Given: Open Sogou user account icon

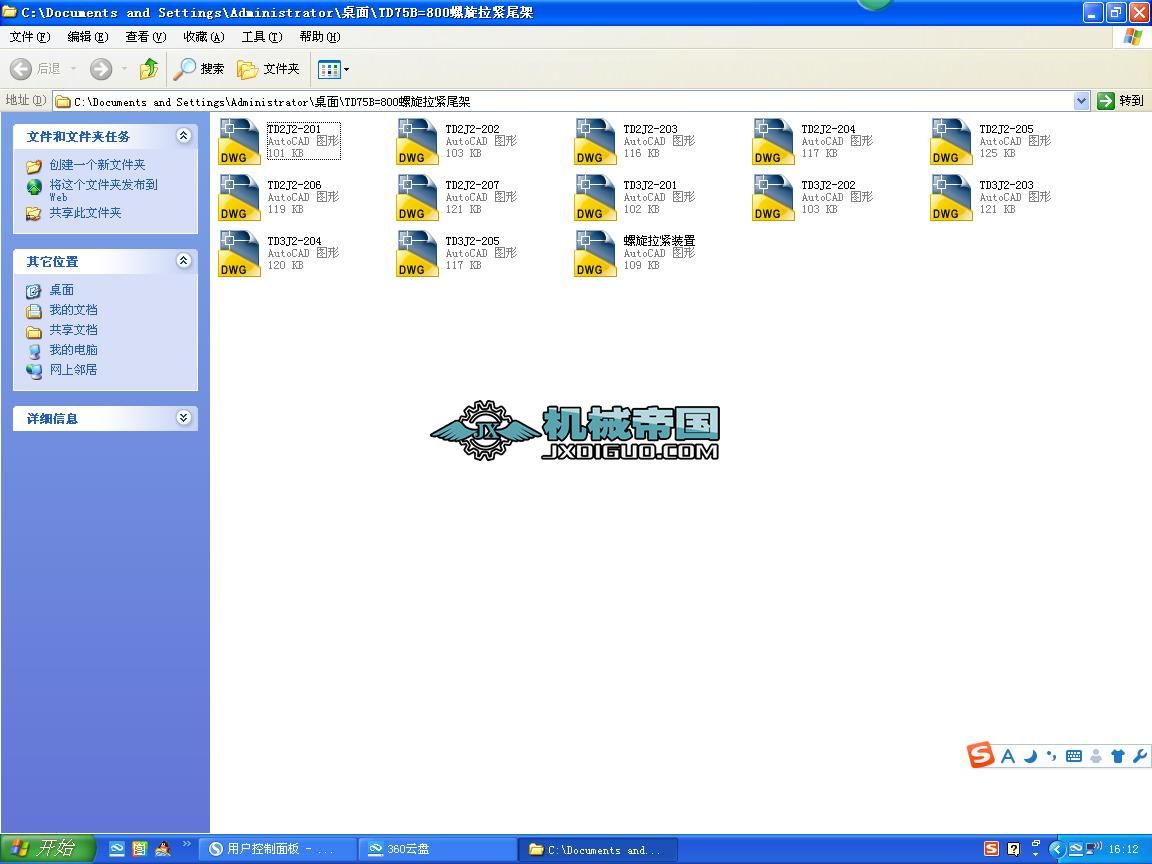Looking at the screenshot, I should 1096,756.
